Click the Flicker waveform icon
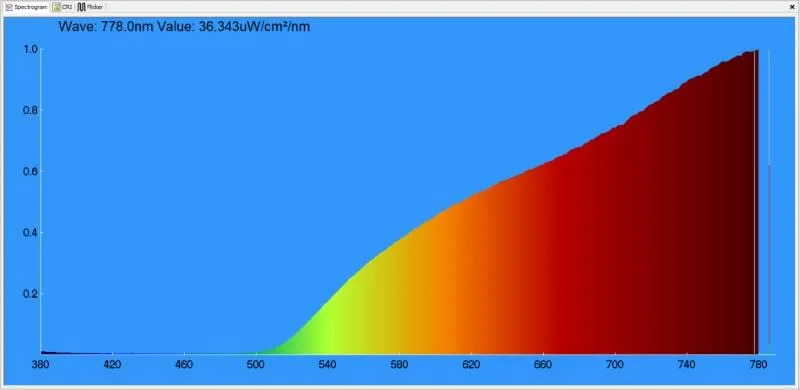This screenshot has width=800, height=390. pyautogui.click(x=81, y=7)
